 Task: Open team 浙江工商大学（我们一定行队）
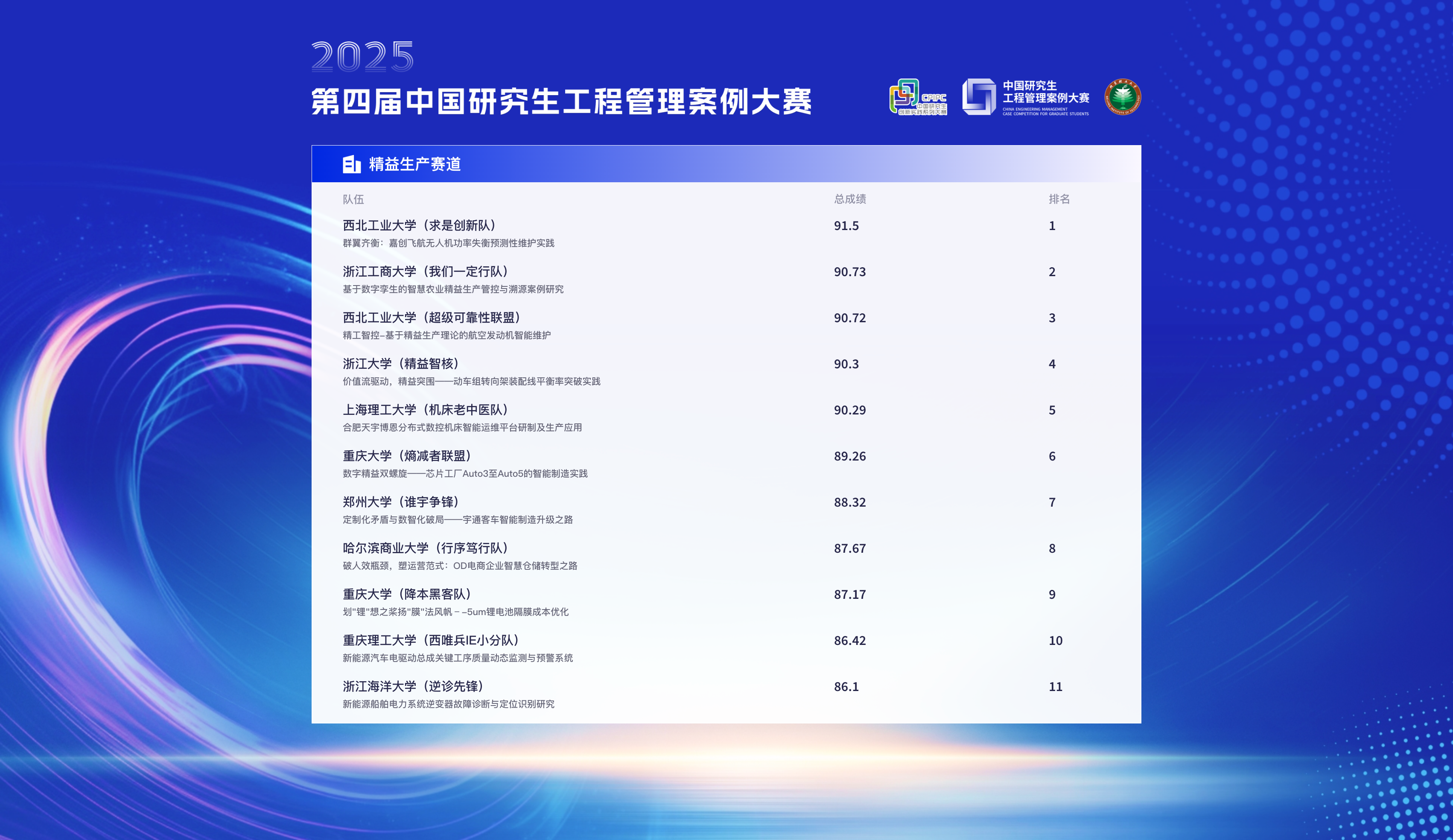click(x=426, y=271)
